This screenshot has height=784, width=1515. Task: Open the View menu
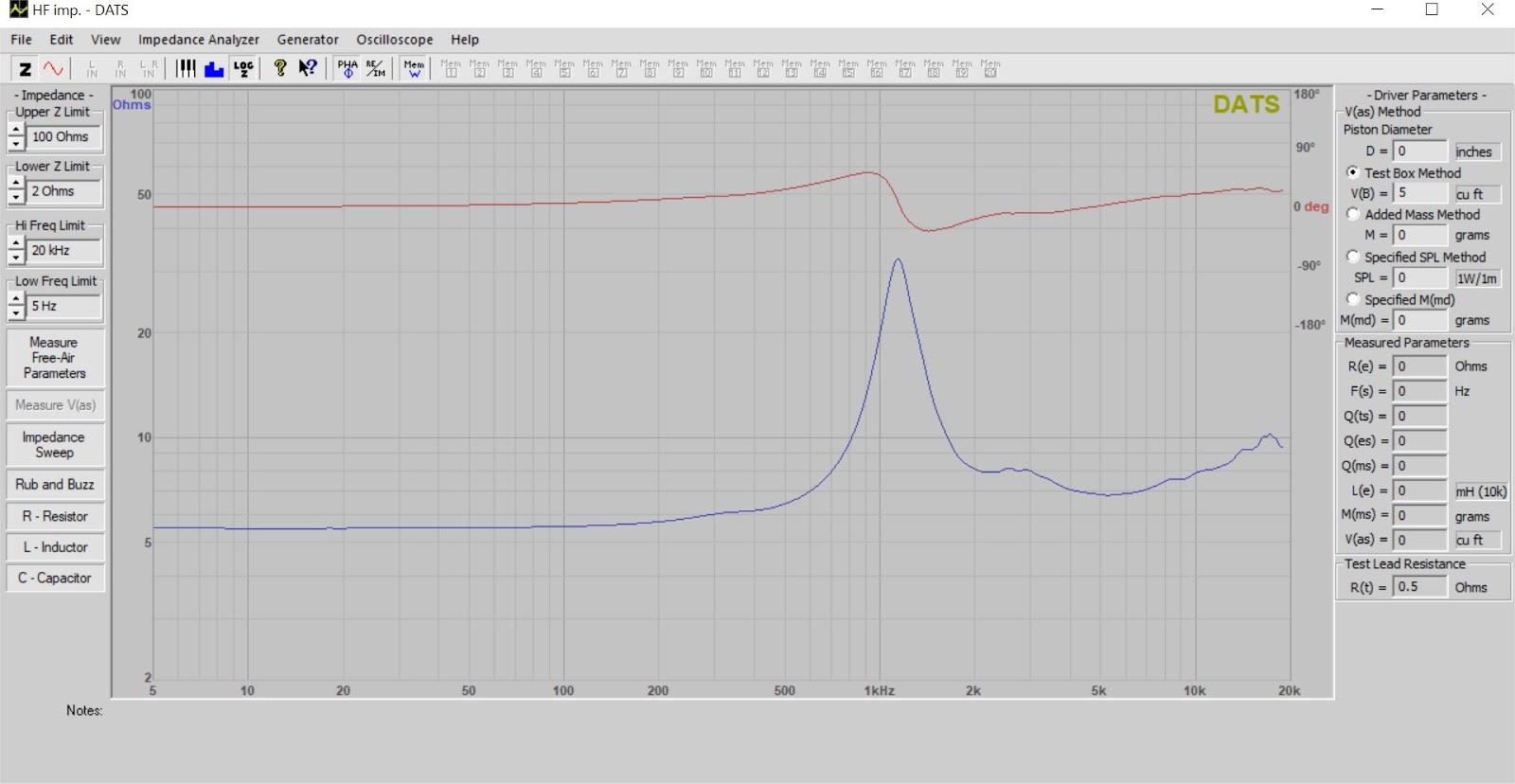[x=105, y=40]
